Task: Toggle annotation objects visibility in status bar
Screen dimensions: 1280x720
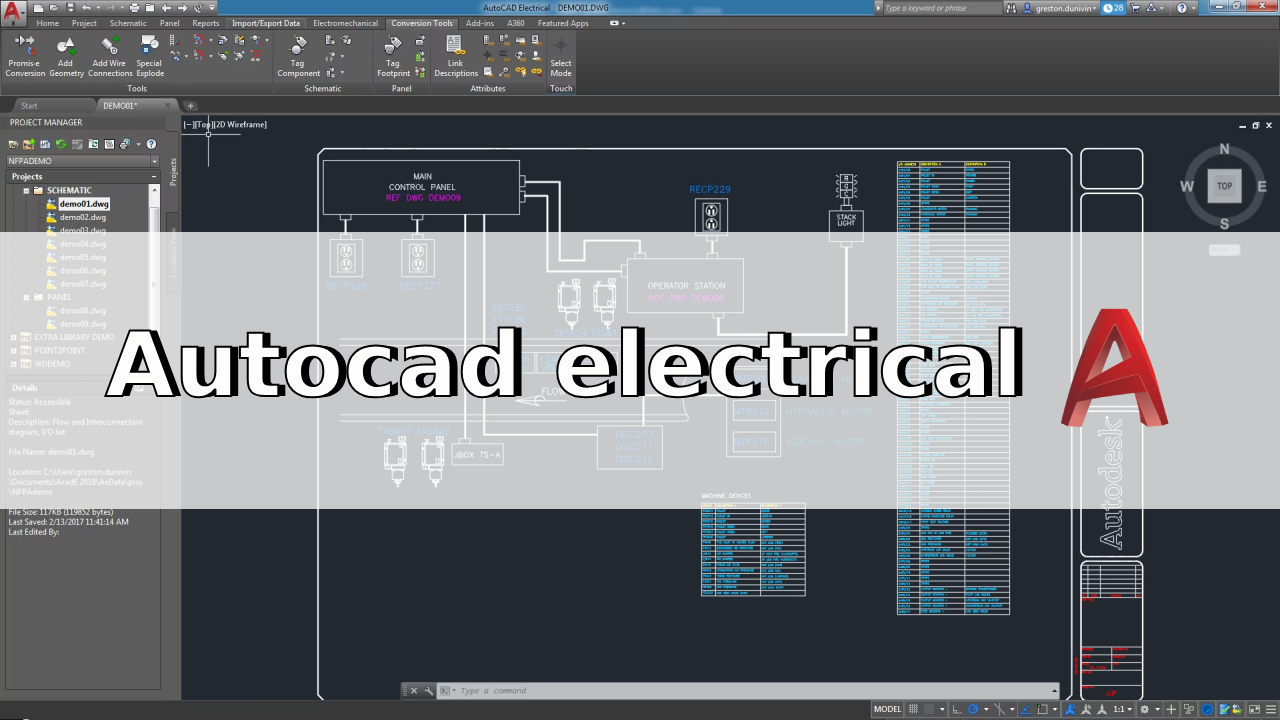Action: point(1070,709)
